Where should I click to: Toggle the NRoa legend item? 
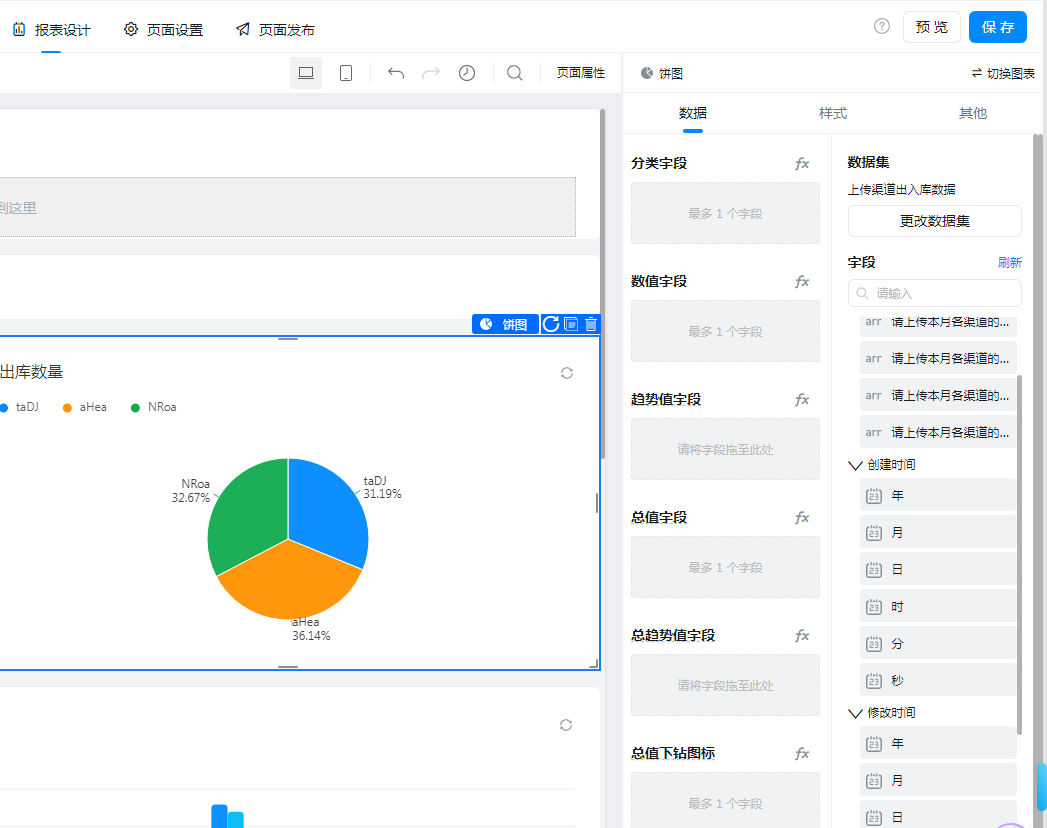154,407
